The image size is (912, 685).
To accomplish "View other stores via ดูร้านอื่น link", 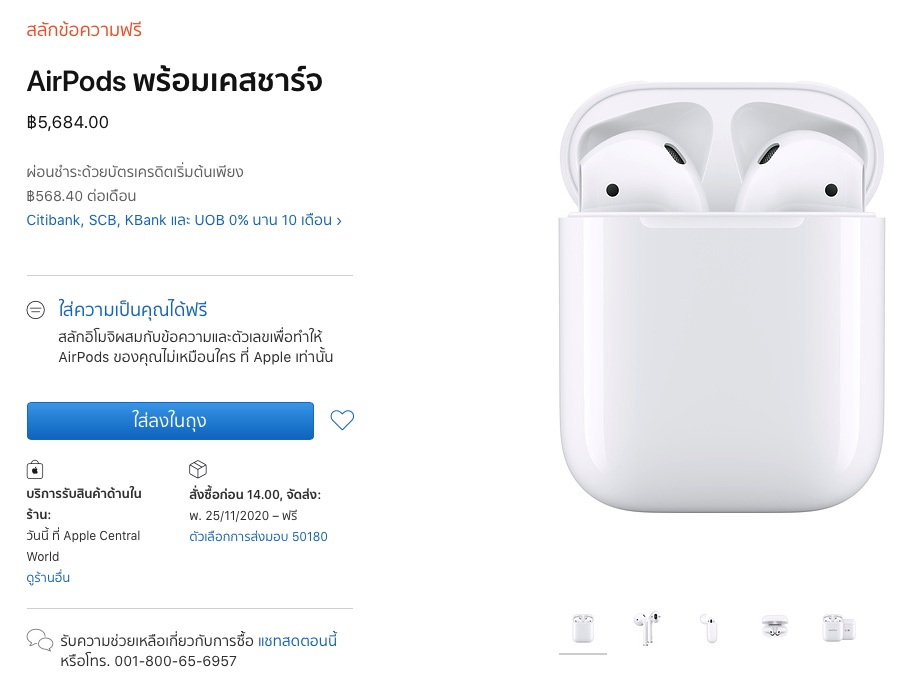I will click(48, 577).
